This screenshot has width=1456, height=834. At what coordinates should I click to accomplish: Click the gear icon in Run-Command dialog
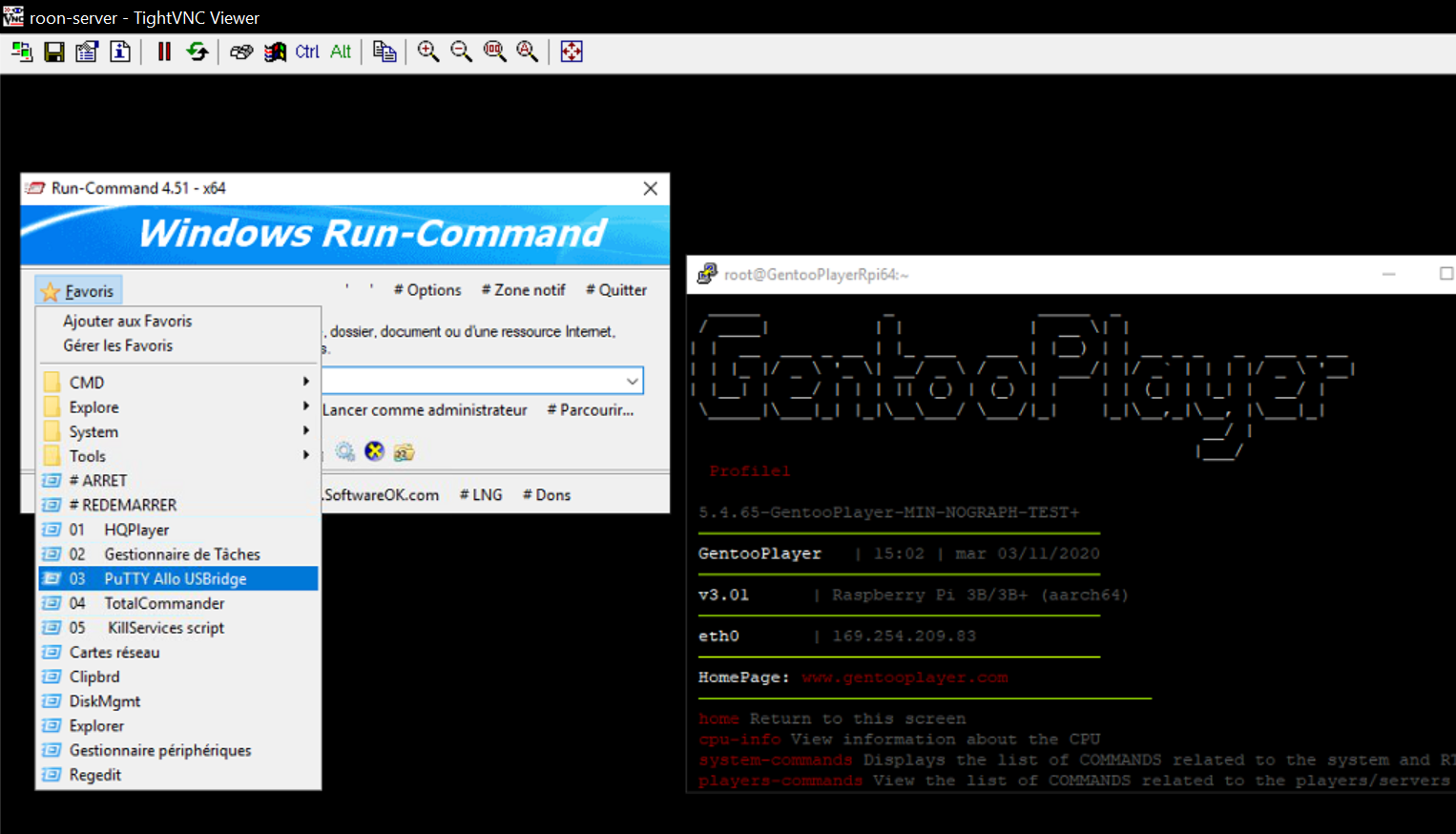[x=344, y=451]
